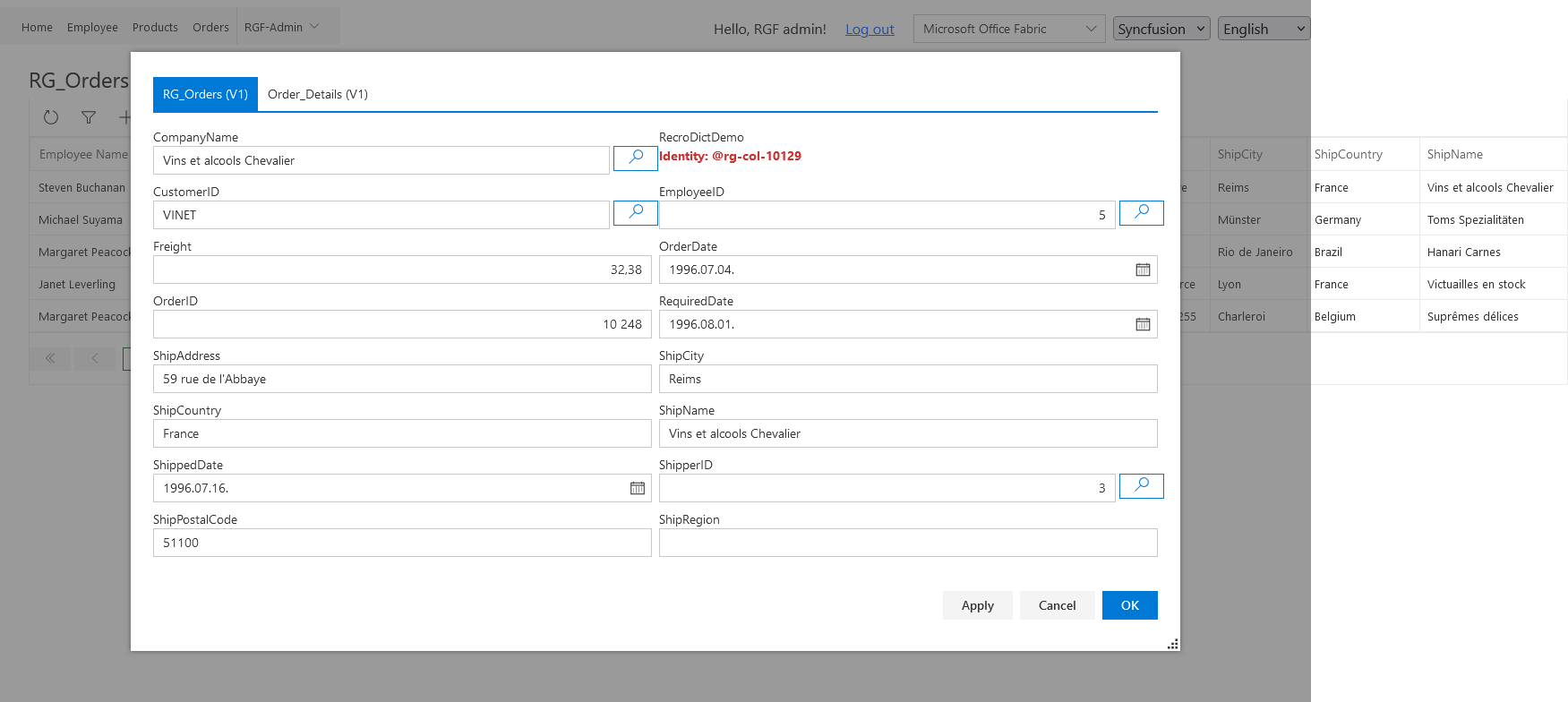1568x702 pixels.
Task: Open the Syncfusion component dropdown
Action: [x=1161, y=29]
